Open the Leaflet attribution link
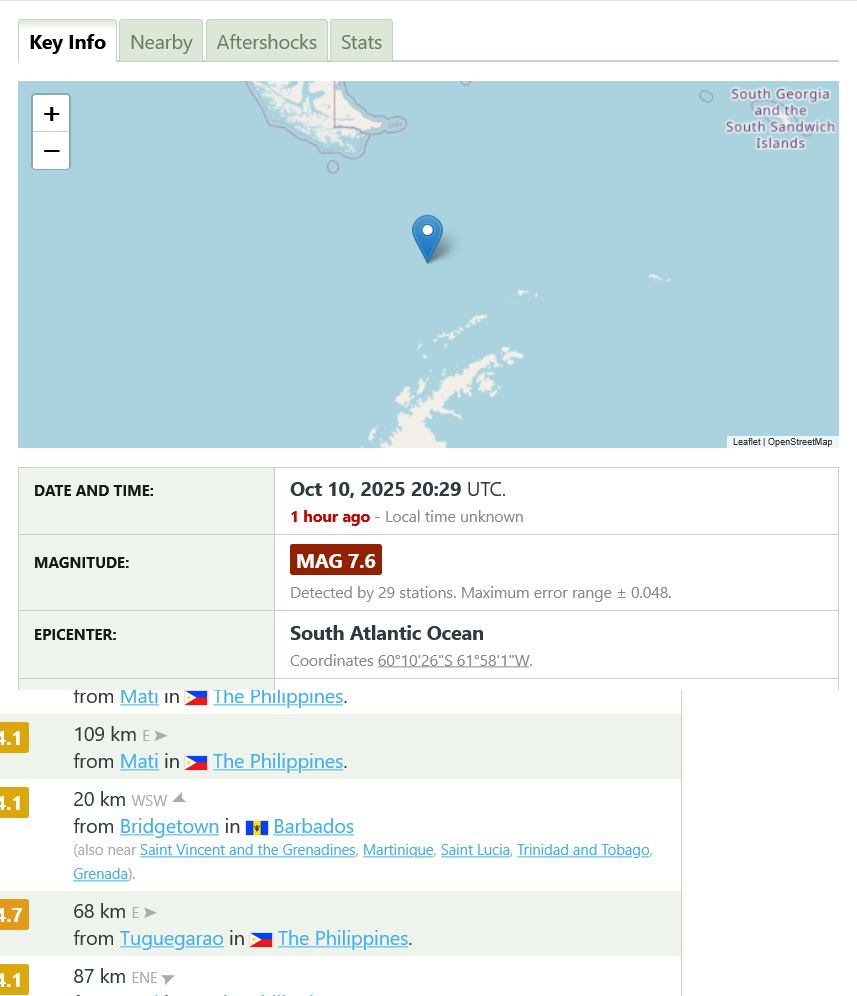Screen dimensions: 857x996 click(x=746, y=441)
